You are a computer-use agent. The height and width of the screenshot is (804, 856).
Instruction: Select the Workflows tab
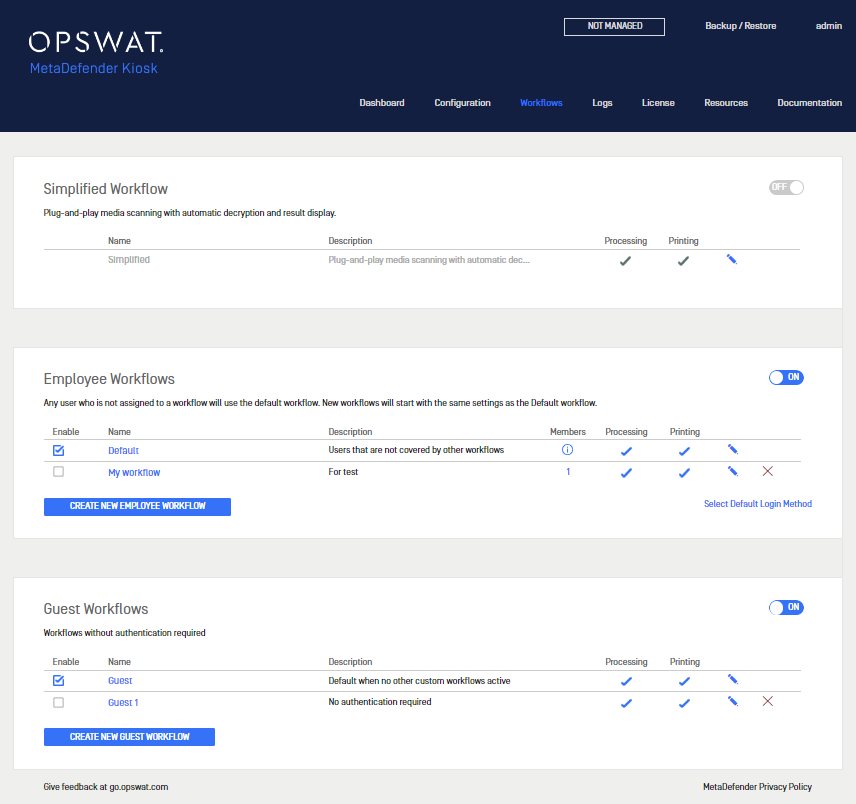541,103
